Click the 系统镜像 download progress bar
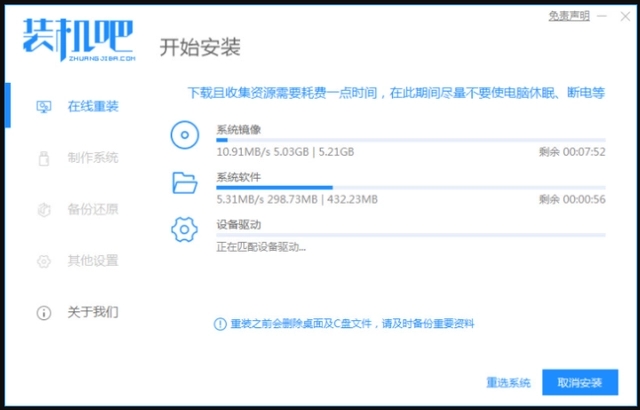 (x=411, y=140)
